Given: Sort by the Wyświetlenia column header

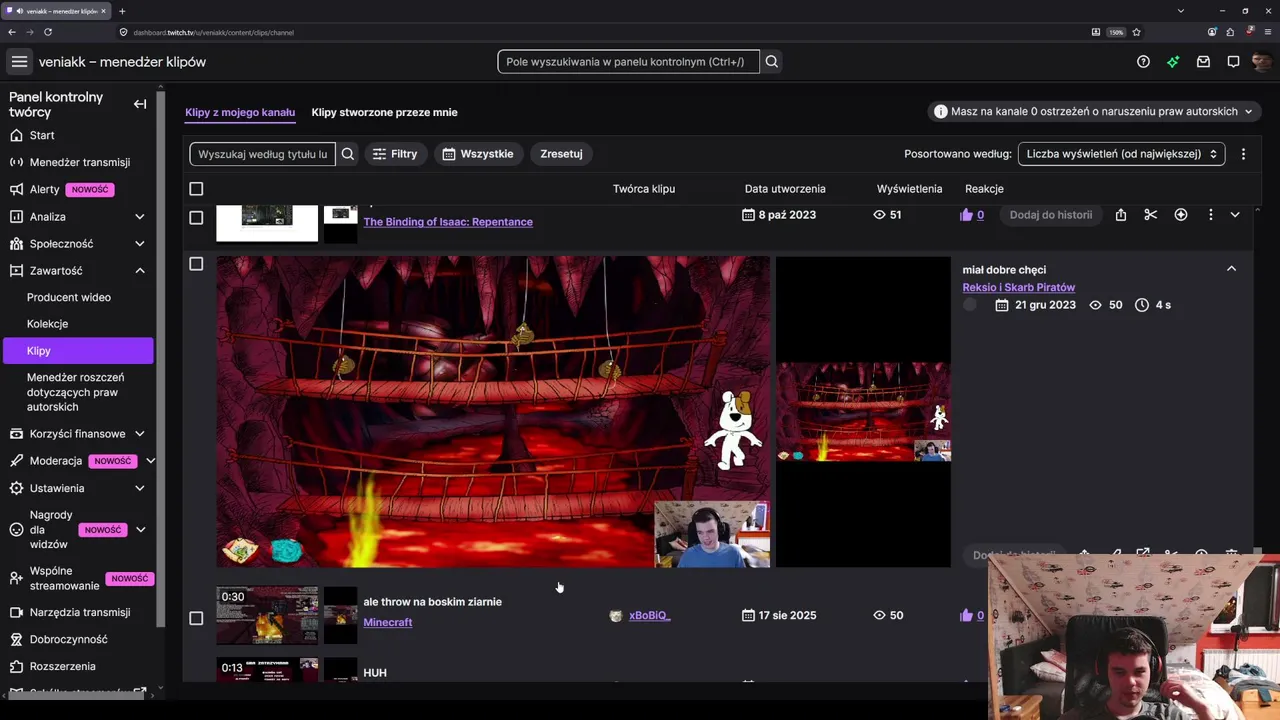Looking at the screenshot, I should pyautogui.click(x=909, y=189).
